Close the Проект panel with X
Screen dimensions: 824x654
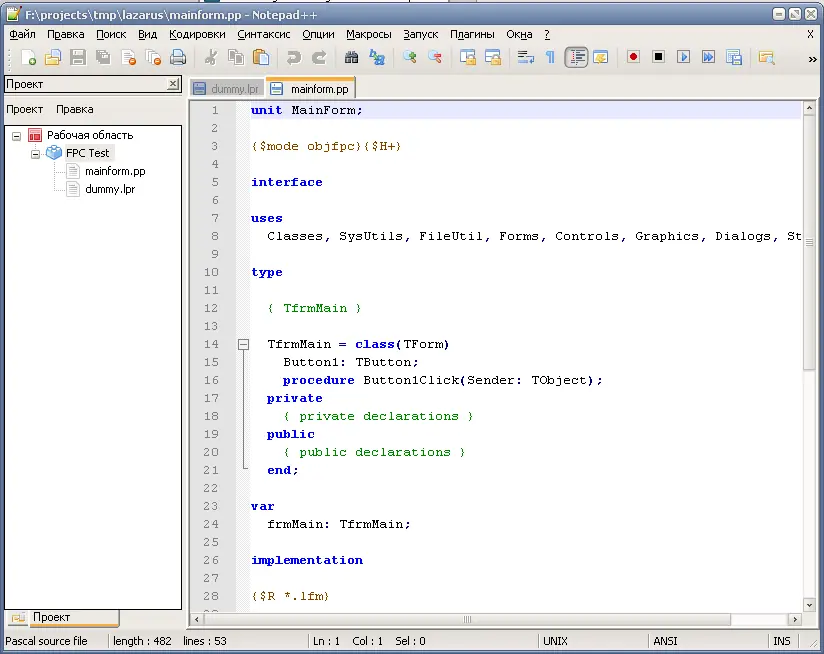coord(172,84)
